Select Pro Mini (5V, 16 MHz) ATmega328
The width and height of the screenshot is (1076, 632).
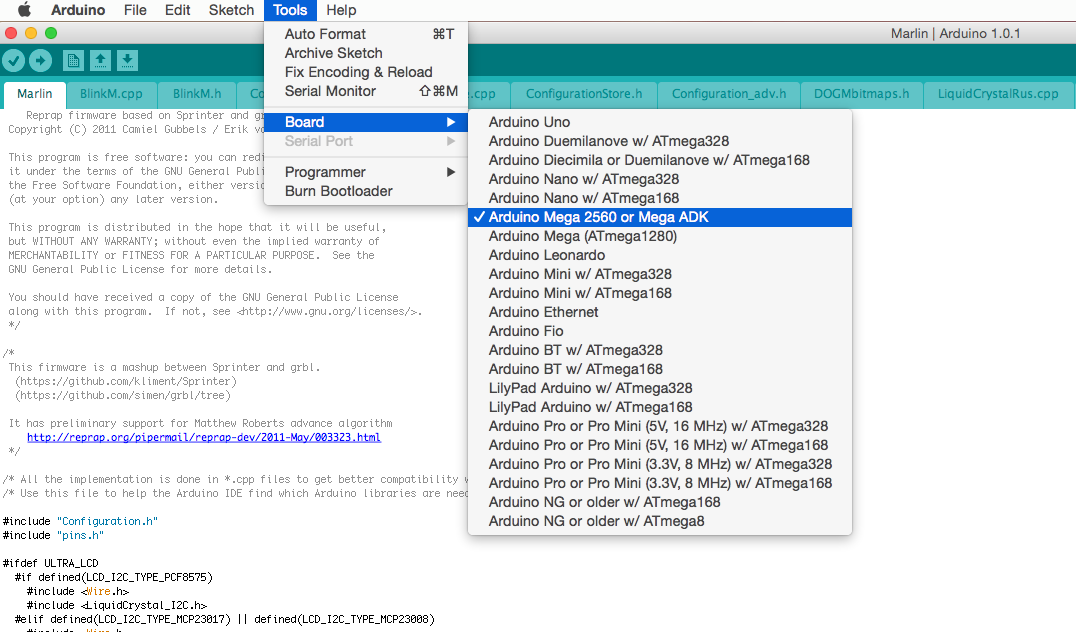[x=659, y=426]
